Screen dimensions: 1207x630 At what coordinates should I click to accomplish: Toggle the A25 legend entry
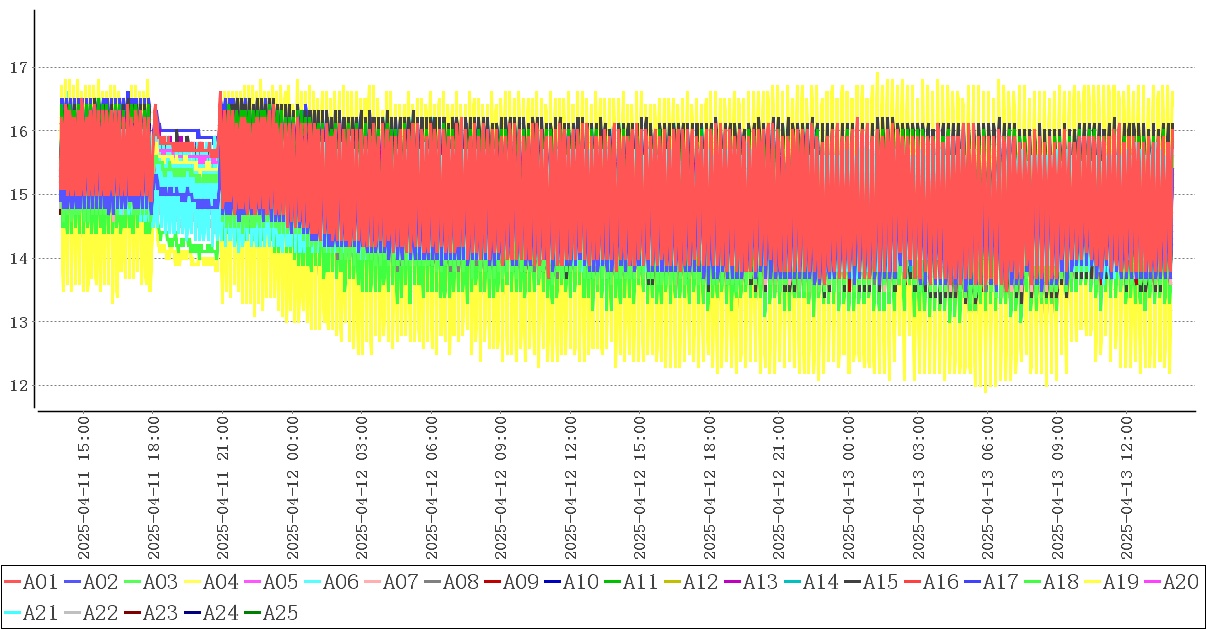[280, 612]
